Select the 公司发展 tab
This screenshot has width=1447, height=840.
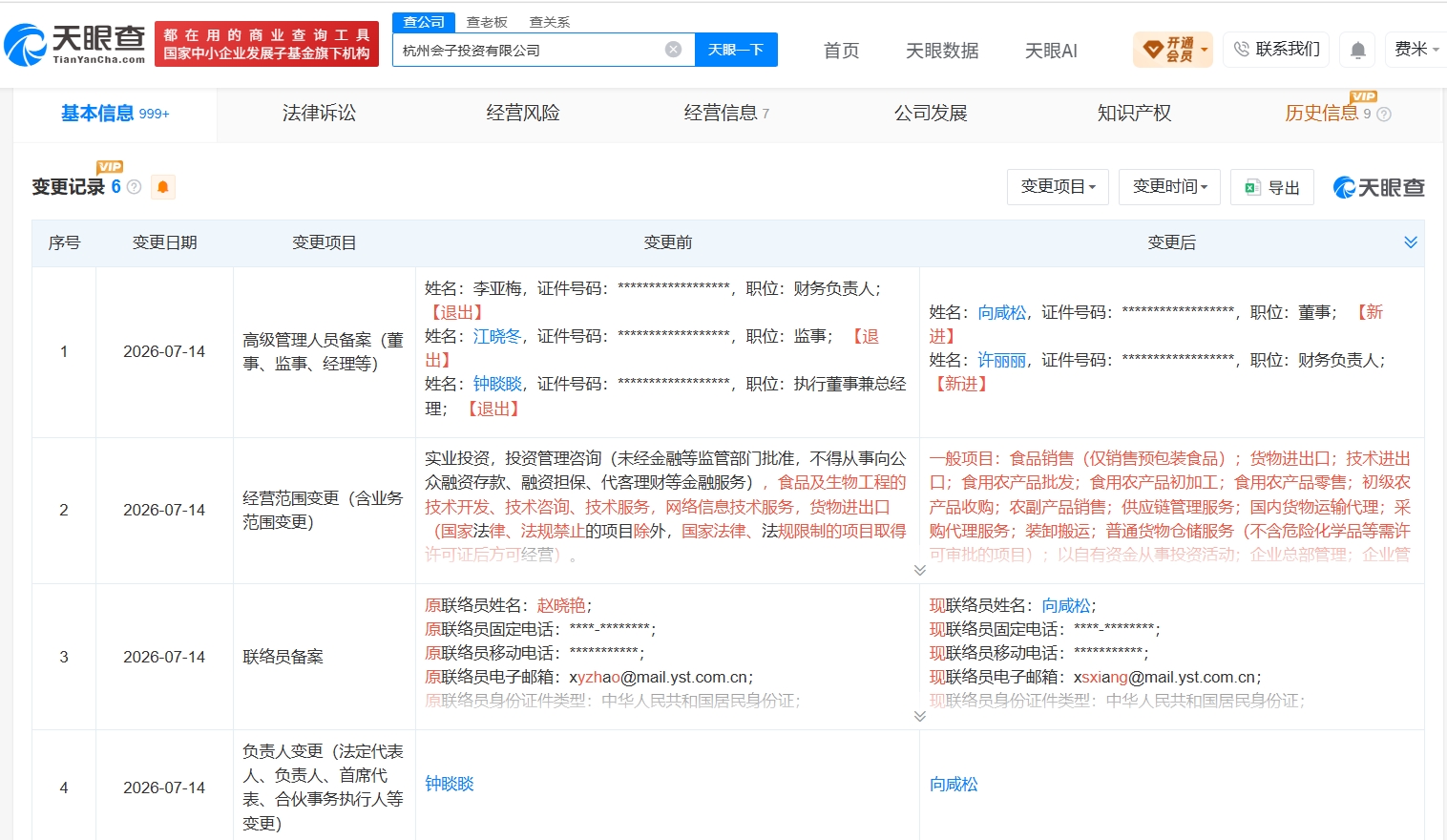coord(931,114)
